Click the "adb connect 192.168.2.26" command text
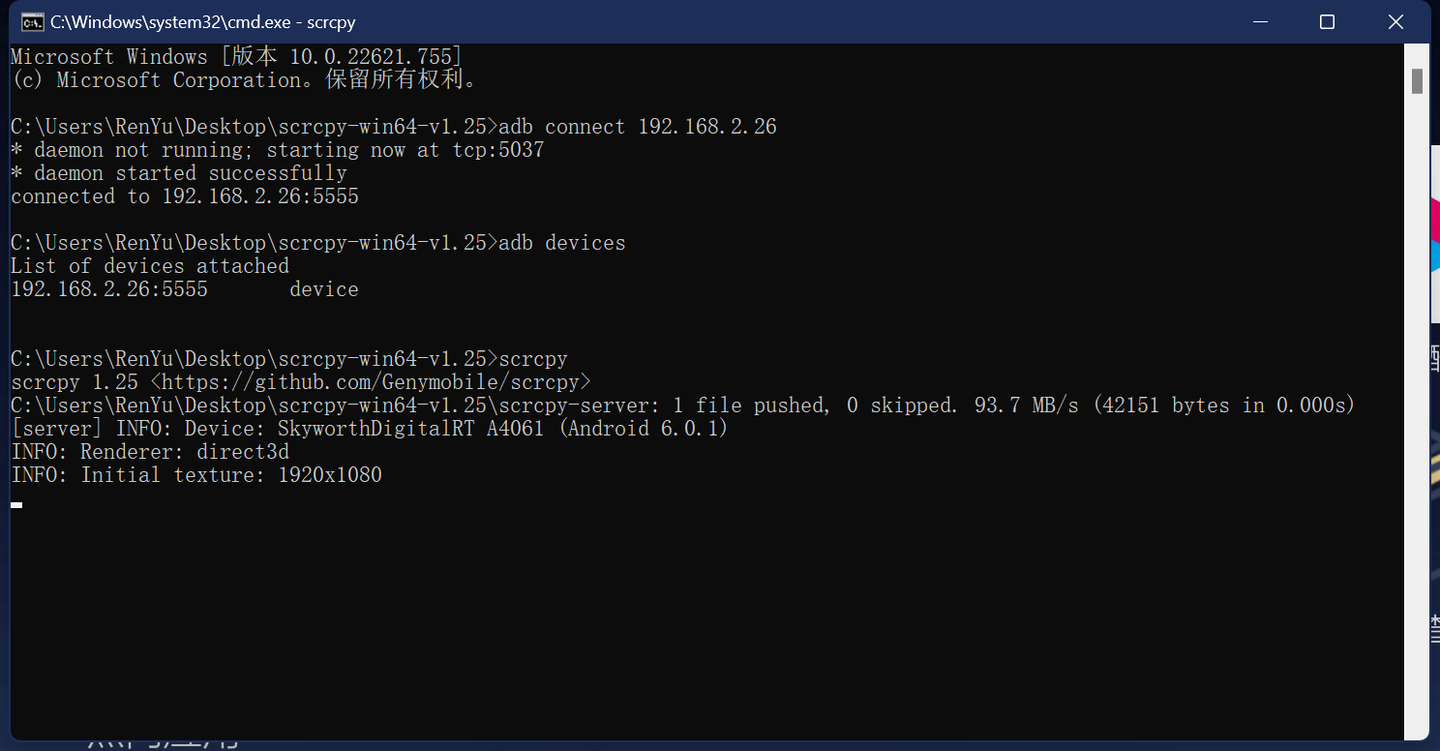Viewport: 1440px width, 751px height. coord(637,127)
